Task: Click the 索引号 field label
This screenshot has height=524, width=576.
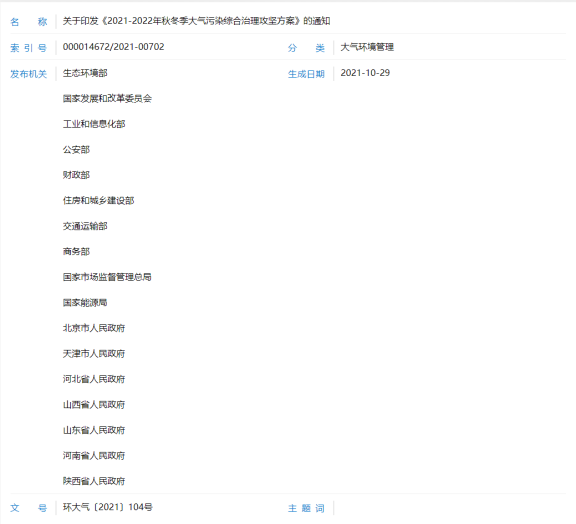Action: coord(29,48)
